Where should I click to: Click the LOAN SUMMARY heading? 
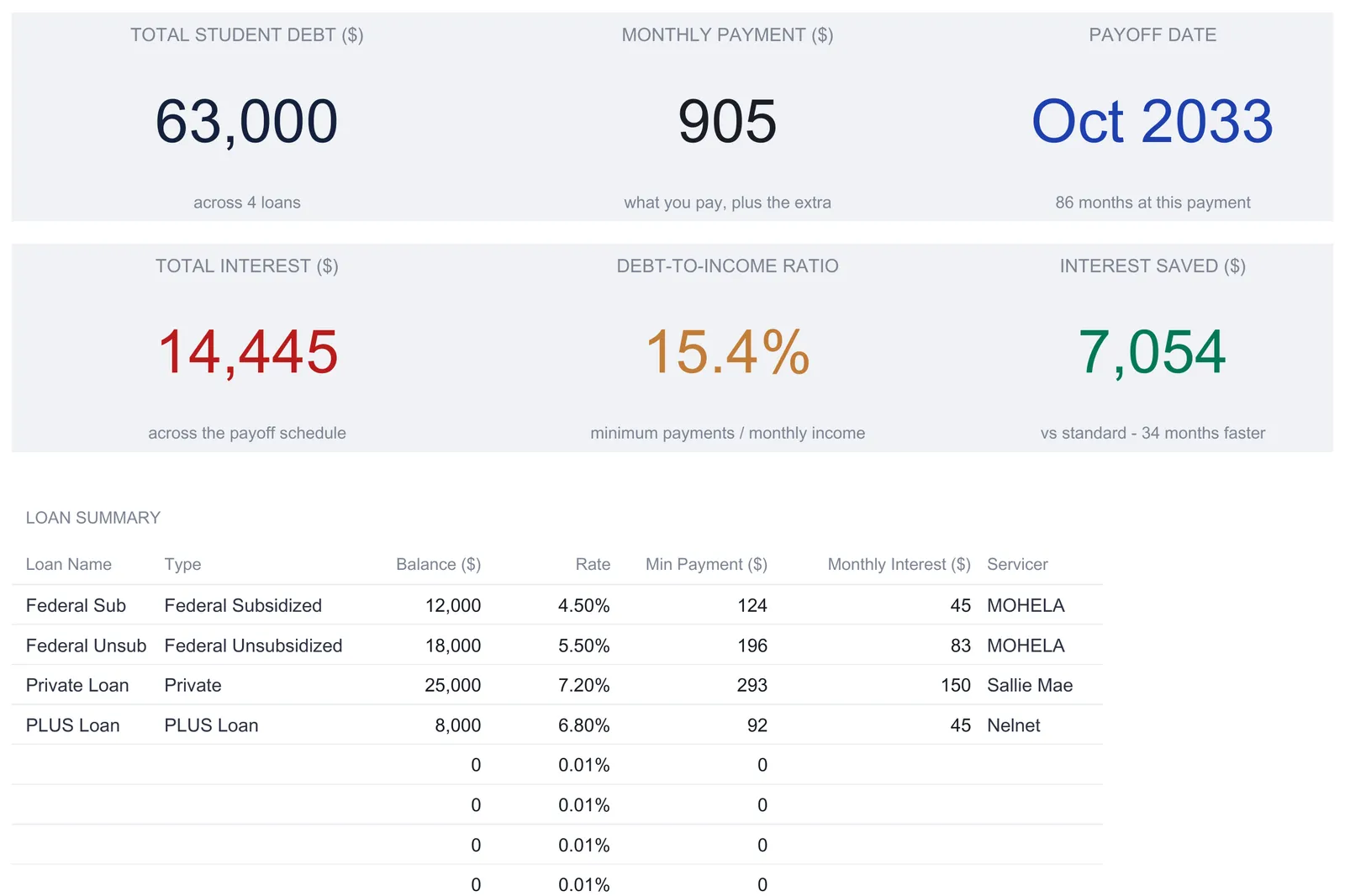[x=93, y=518]
